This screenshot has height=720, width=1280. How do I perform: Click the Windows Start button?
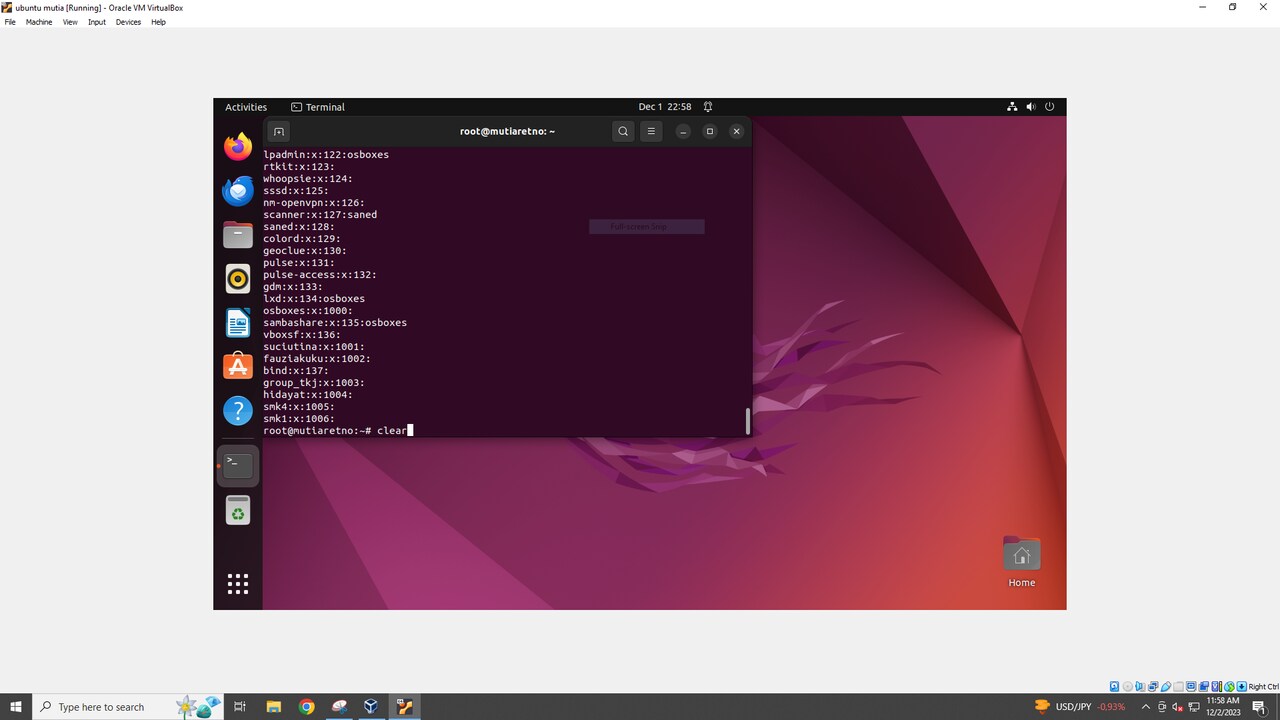tap(16, 707)
